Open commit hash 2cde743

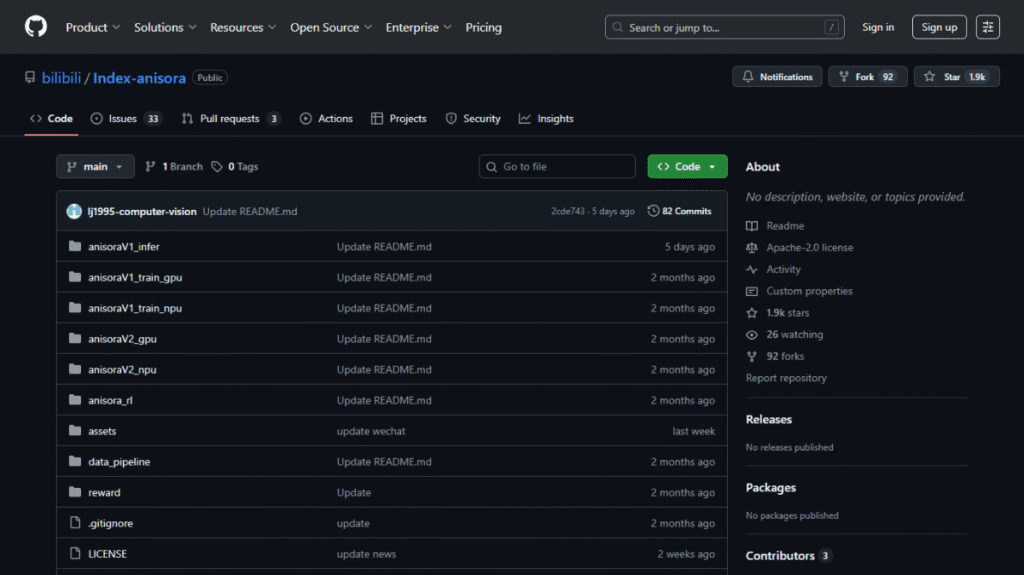coord(568,211)
